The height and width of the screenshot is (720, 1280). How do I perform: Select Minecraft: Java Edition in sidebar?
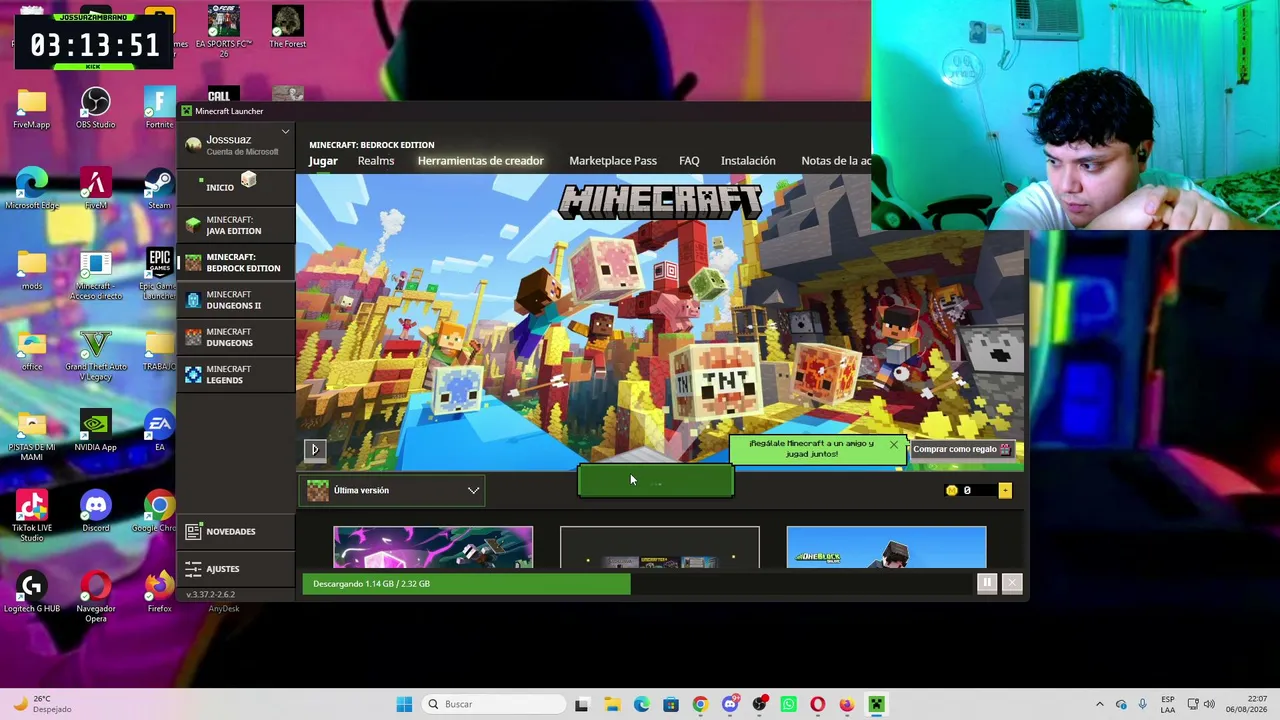(x=236, y=225)
